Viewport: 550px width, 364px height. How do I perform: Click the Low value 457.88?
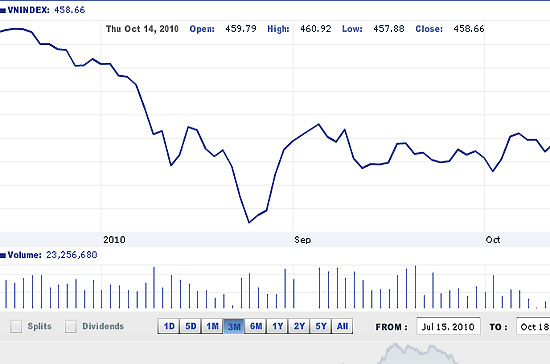click(389, 29)
